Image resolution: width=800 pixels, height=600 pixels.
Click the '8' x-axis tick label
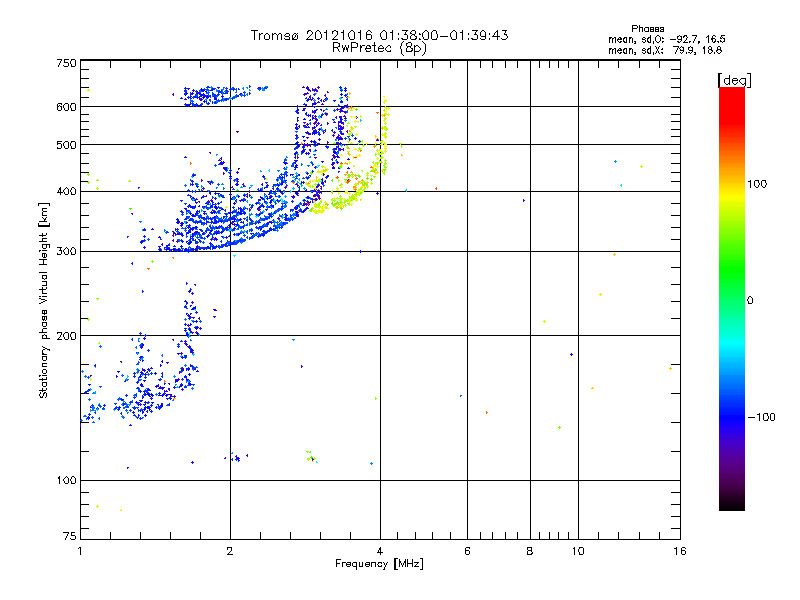point(530,551)
